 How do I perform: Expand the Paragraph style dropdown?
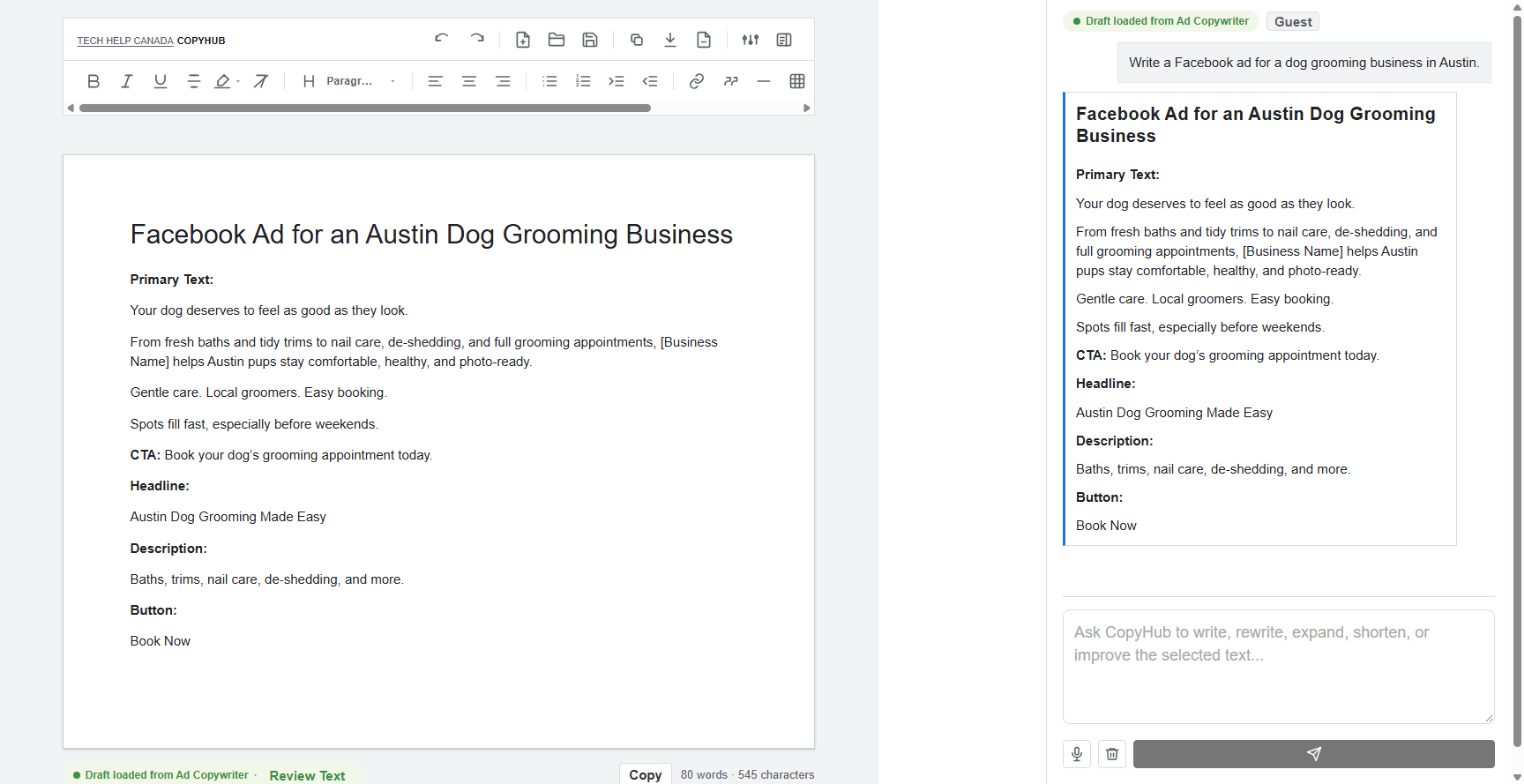click(361, 81)
